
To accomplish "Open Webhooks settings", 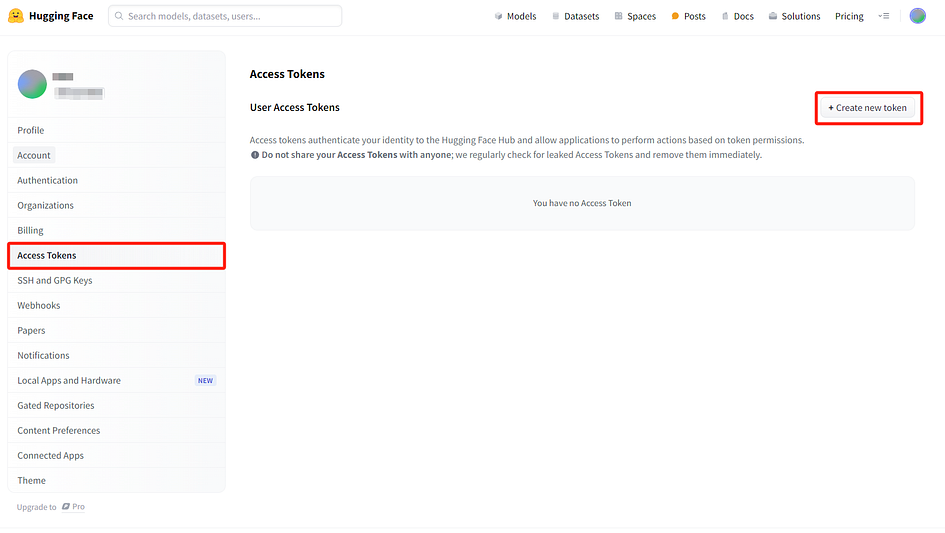I will click(116, 305).
